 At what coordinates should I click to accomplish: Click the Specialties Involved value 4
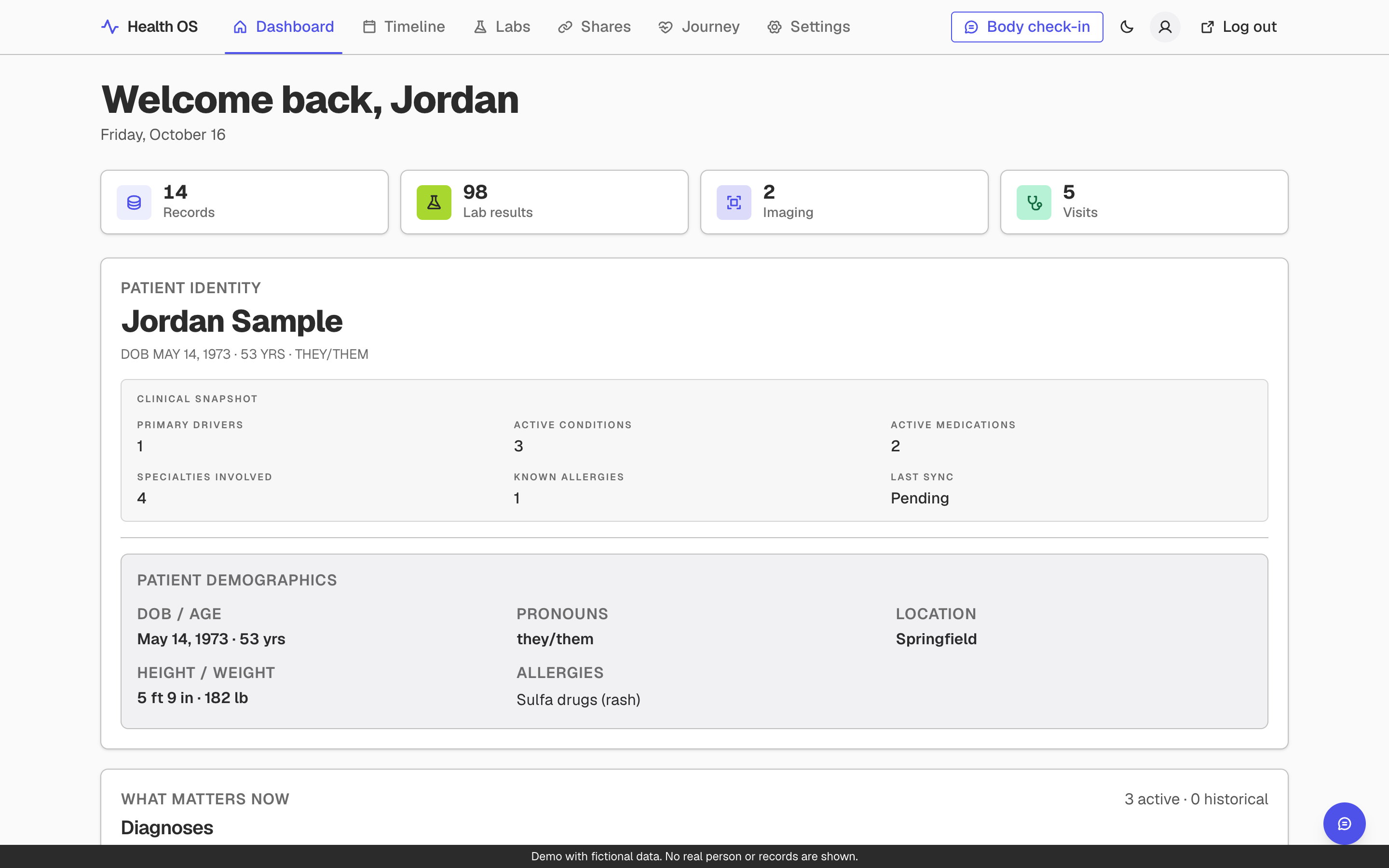pyautogui.click(x=142, y=498)
